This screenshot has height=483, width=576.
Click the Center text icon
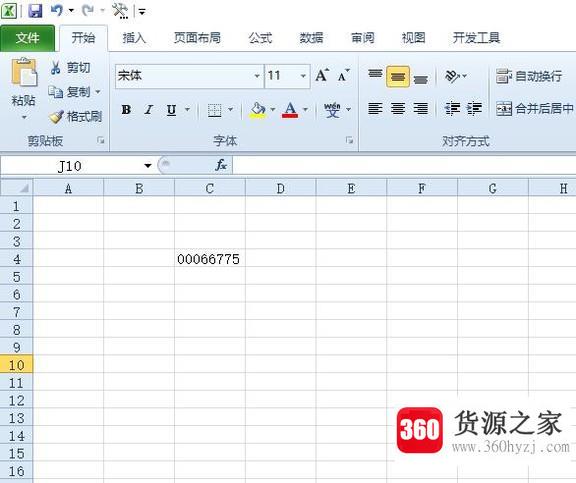coord(398,109)
